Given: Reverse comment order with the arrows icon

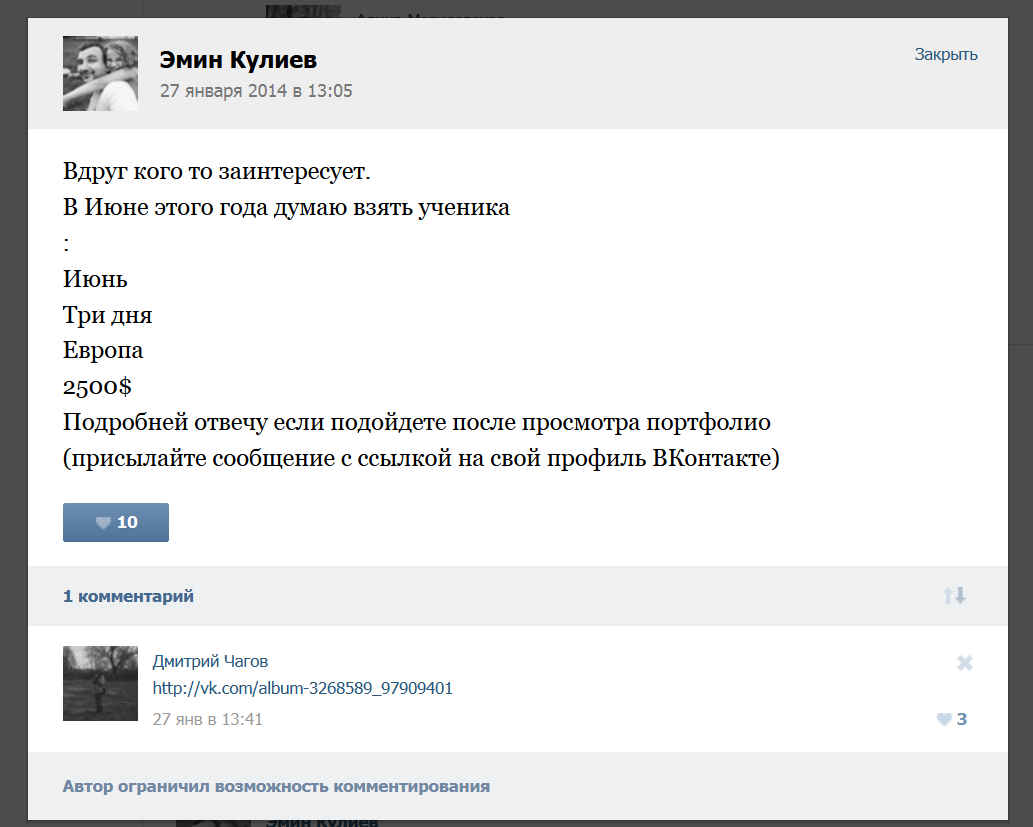Looking at the screenshot, I should [954, 596].
